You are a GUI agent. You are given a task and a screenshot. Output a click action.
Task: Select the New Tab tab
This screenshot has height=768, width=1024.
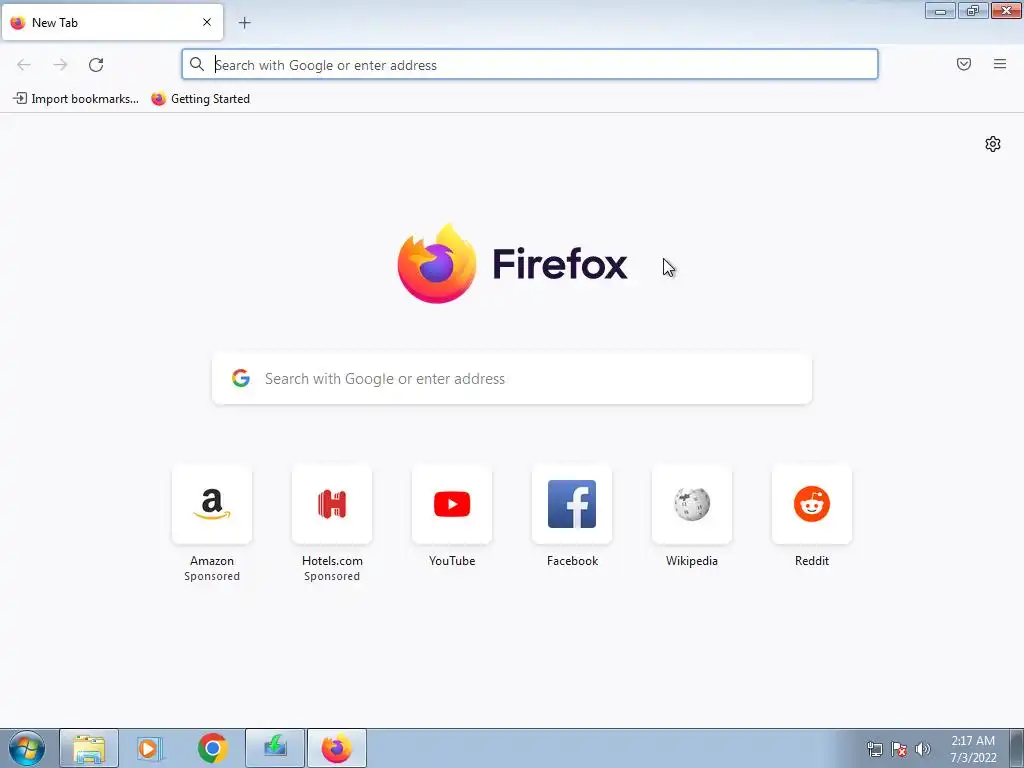(x=112, y=22)
